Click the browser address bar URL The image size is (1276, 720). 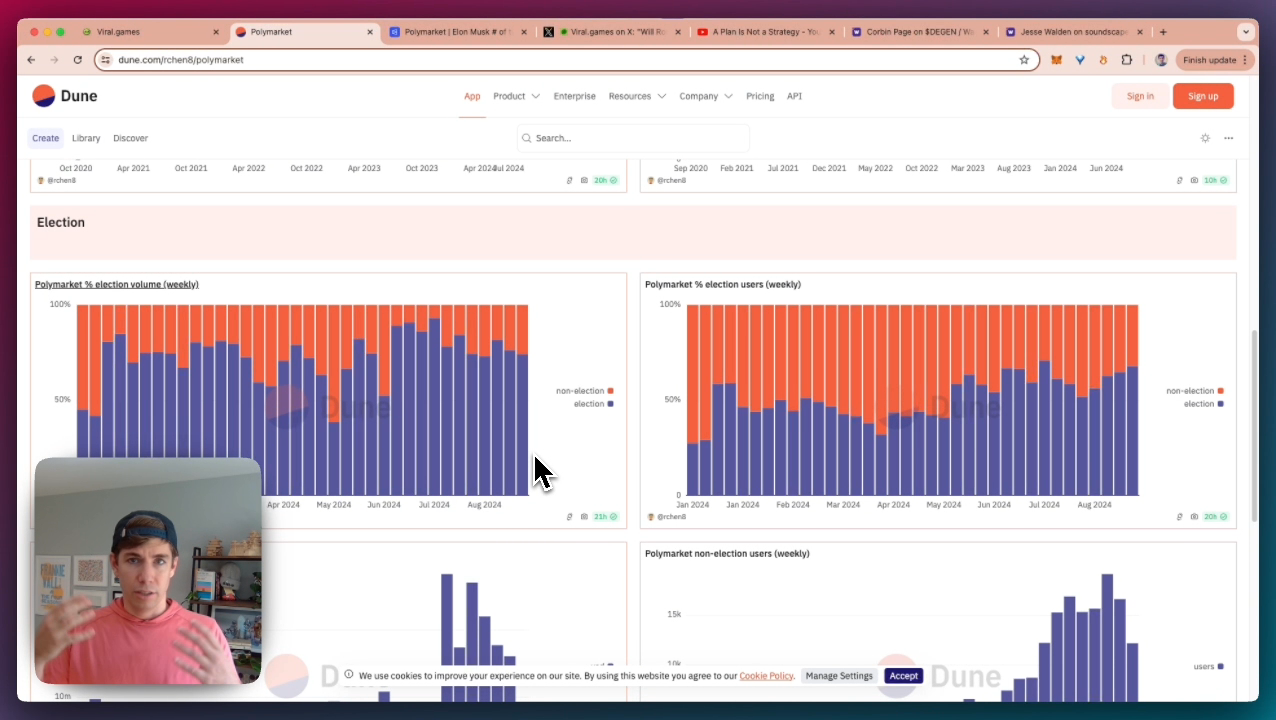coord(181,60)
